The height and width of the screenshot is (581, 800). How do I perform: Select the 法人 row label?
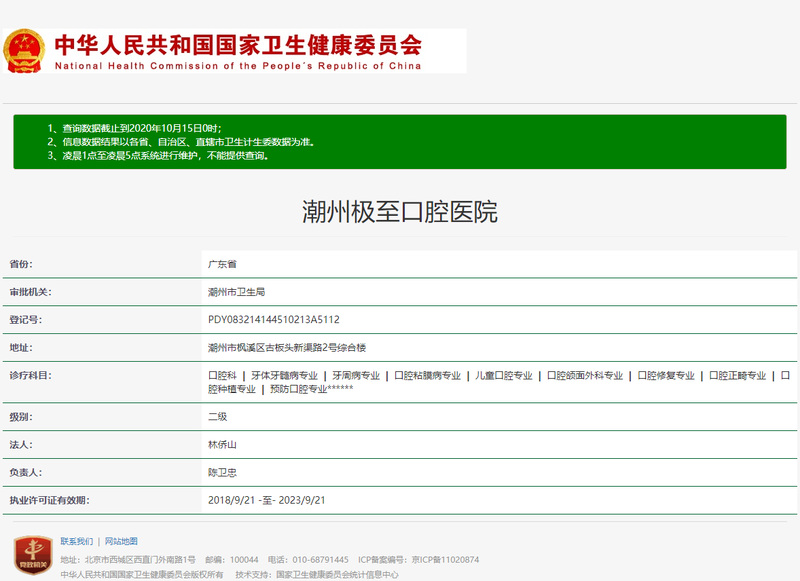tap(21, 445)
